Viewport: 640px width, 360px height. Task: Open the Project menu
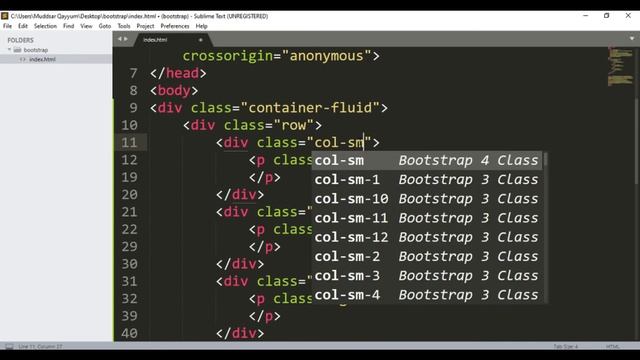pyautogui.click(x=145, y=26)
